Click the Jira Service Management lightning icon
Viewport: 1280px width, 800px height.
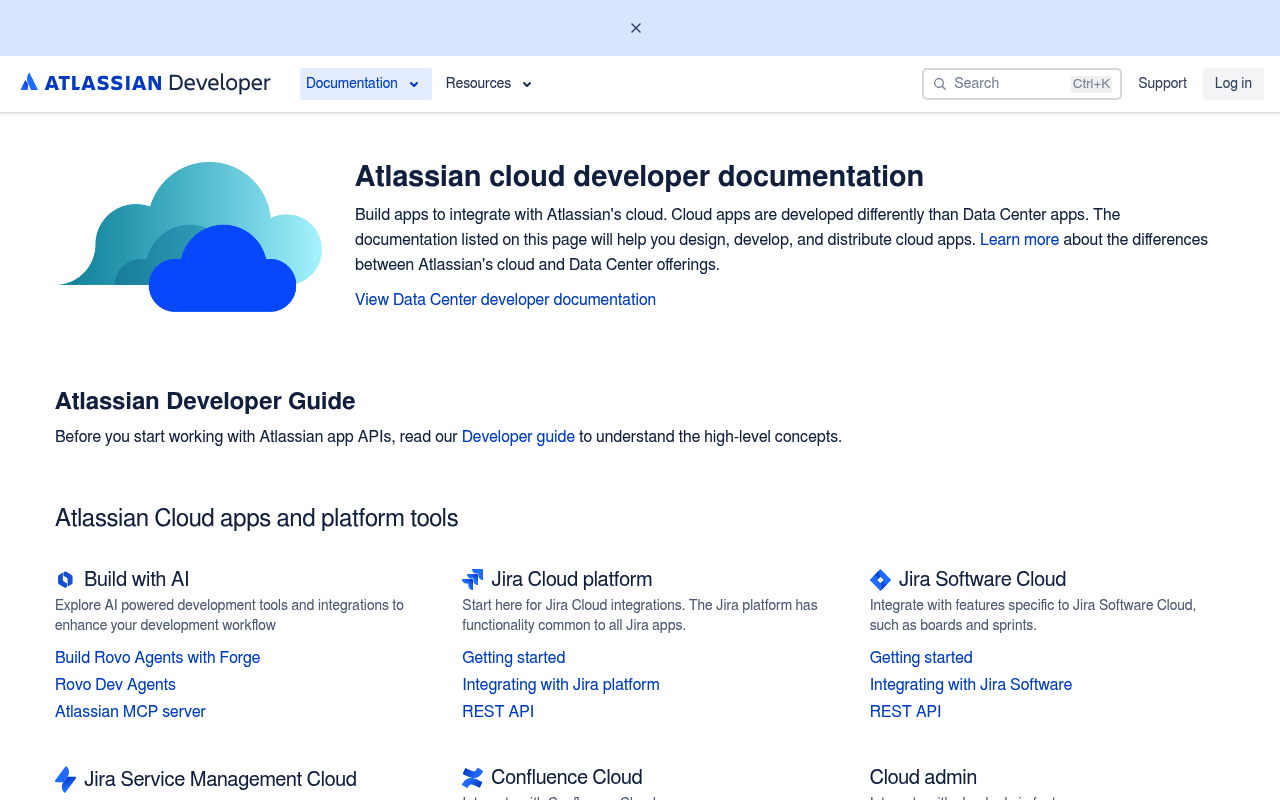[x=65, y=779]
